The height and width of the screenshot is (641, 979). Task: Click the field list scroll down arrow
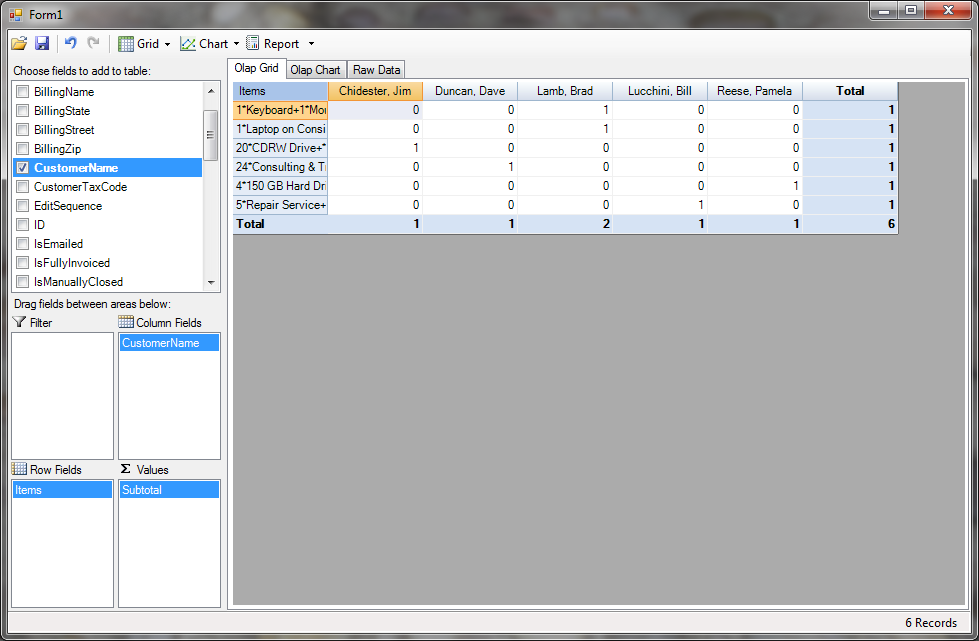[x=211, y=282]
